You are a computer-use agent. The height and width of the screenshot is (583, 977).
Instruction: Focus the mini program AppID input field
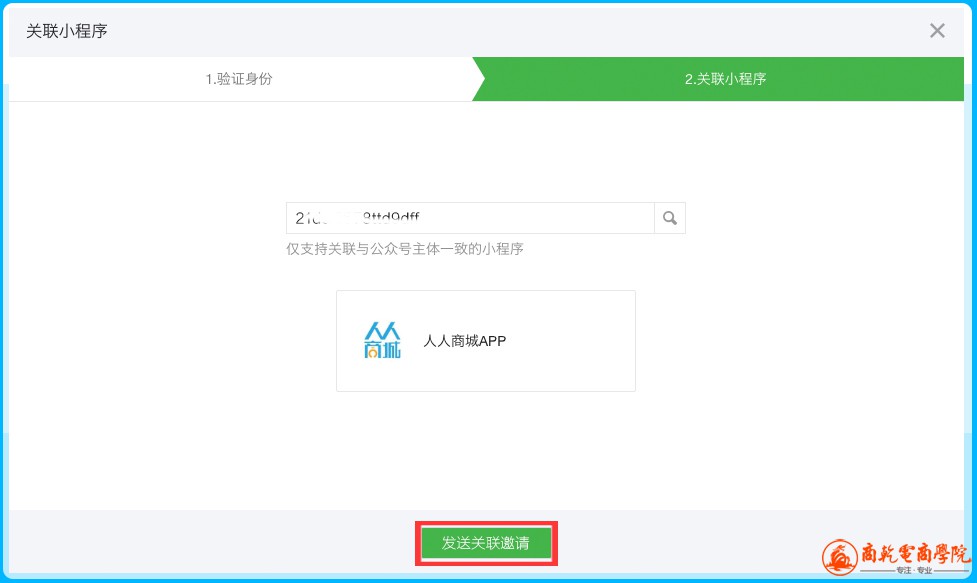pyautogui.click(x=470, y=218)
